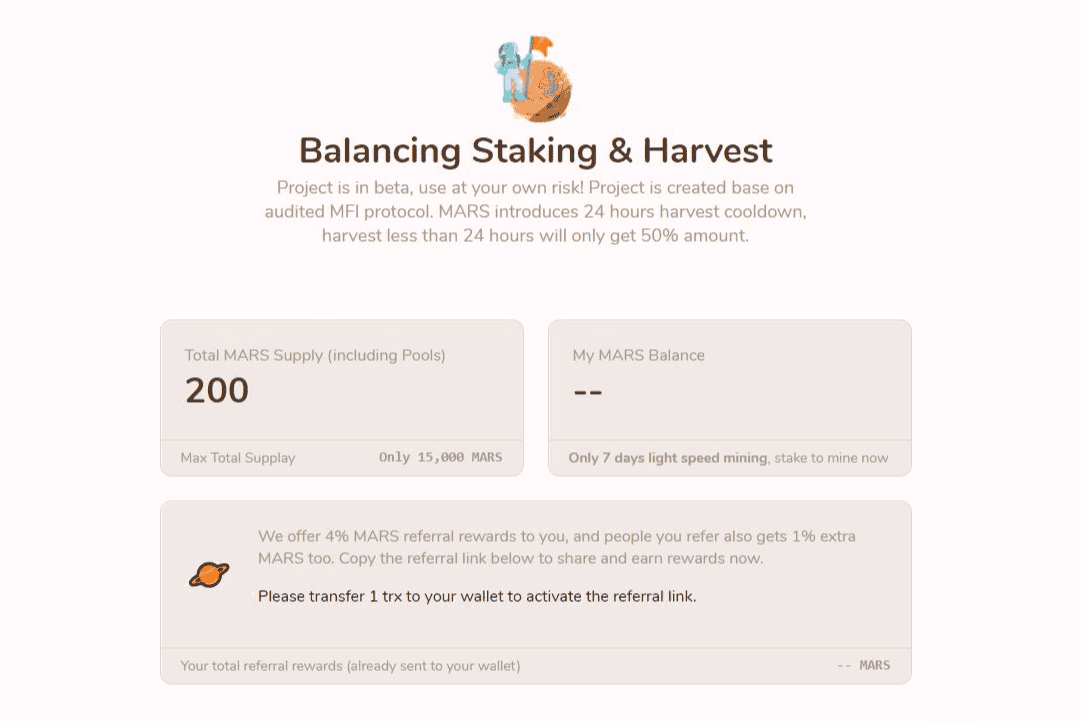This screenshot has height=721, width=1081.
Task: Click "Only 7 days light speed mining" text
Action: 668,458
